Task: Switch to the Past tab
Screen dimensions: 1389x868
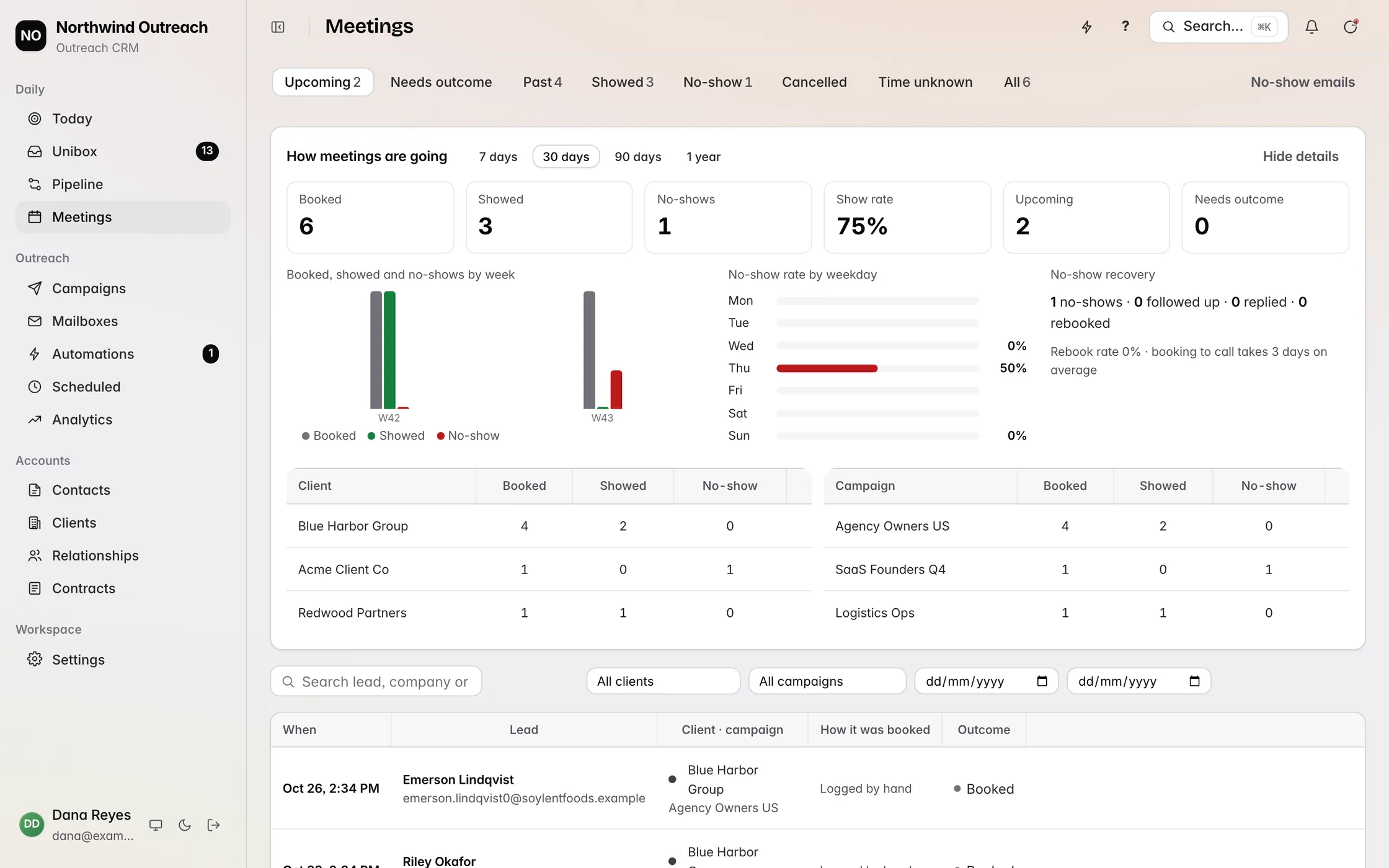Action: point(542,82)
